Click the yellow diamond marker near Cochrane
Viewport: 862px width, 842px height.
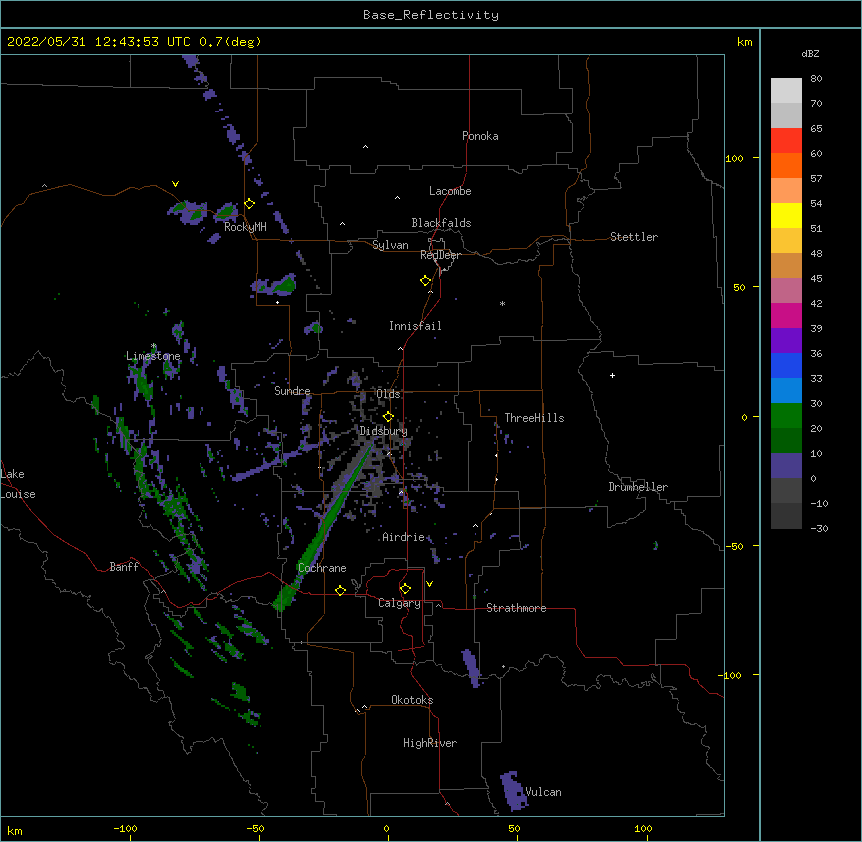tap(340, 590)
